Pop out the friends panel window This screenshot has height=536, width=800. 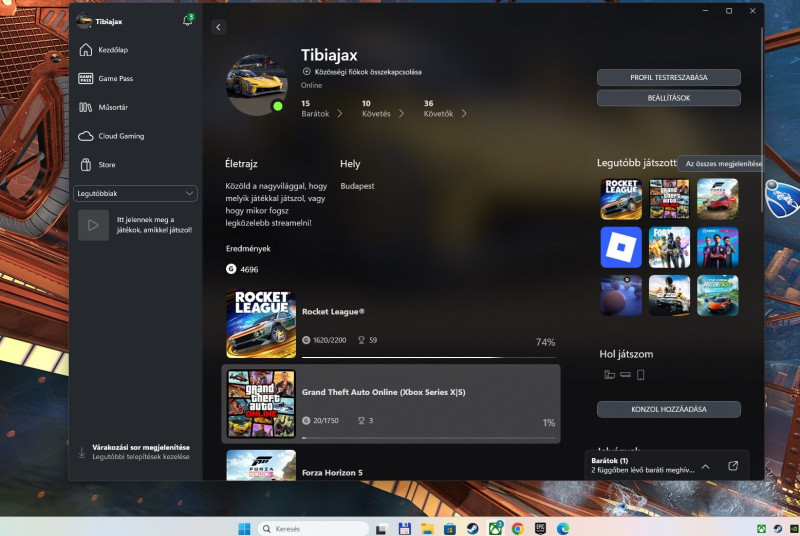click(x=733, y=466)
